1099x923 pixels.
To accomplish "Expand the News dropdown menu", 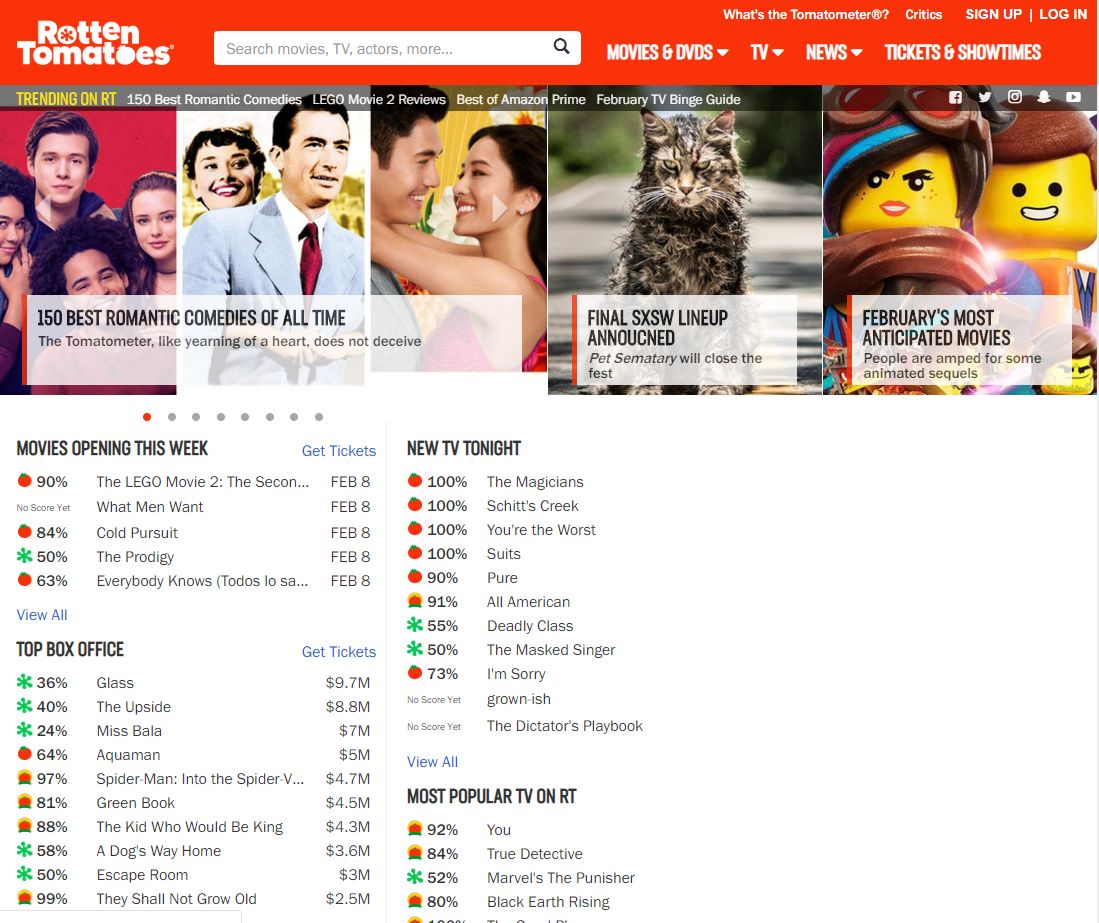I will click(x=834, y=52).
